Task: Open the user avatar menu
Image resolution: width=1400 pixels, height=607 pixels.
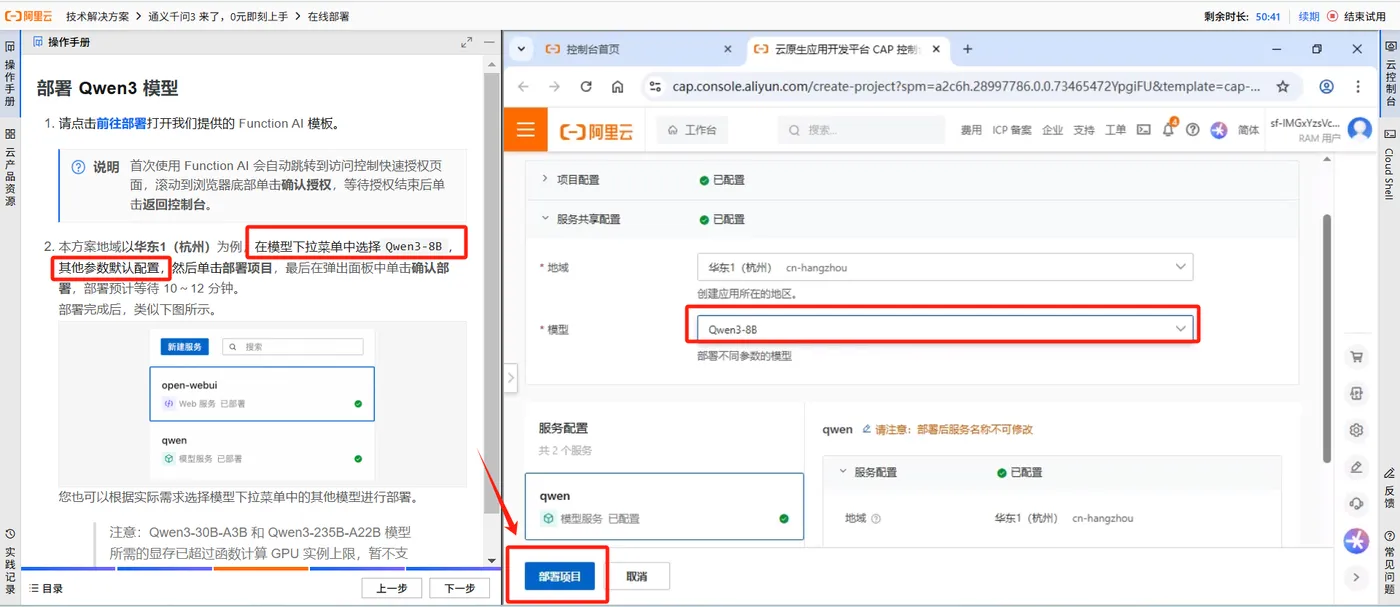Action: [x=1359, y=130]
